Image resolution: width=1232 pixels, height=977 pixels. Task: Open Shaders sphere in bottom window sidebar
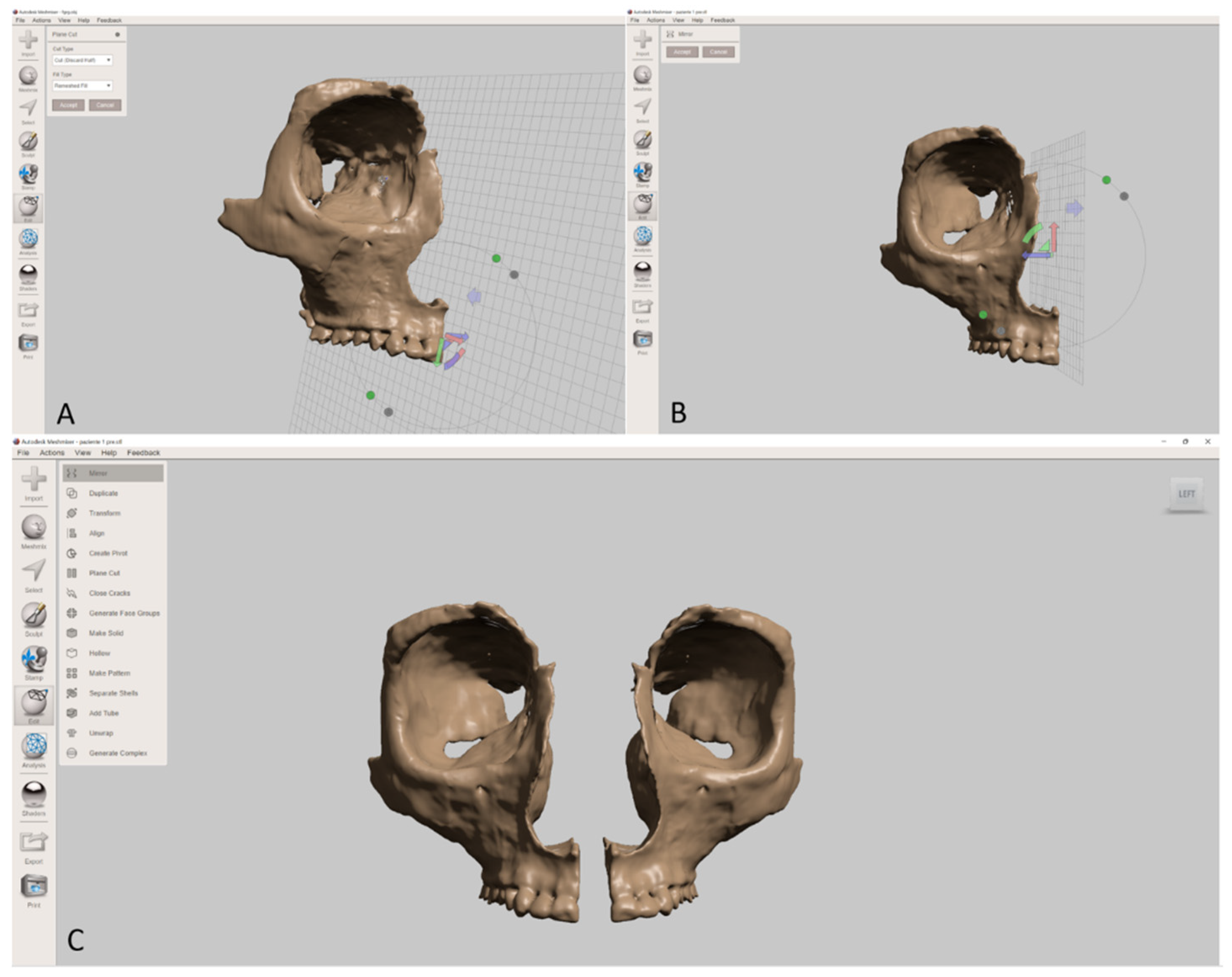tap(34, 793)
